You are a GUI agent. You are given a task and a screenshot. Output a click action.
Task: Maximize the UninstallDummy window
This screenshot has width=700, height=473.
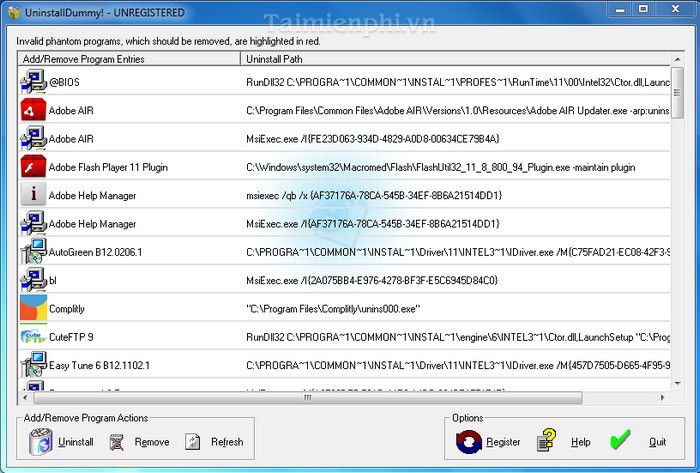click(643, 9)
